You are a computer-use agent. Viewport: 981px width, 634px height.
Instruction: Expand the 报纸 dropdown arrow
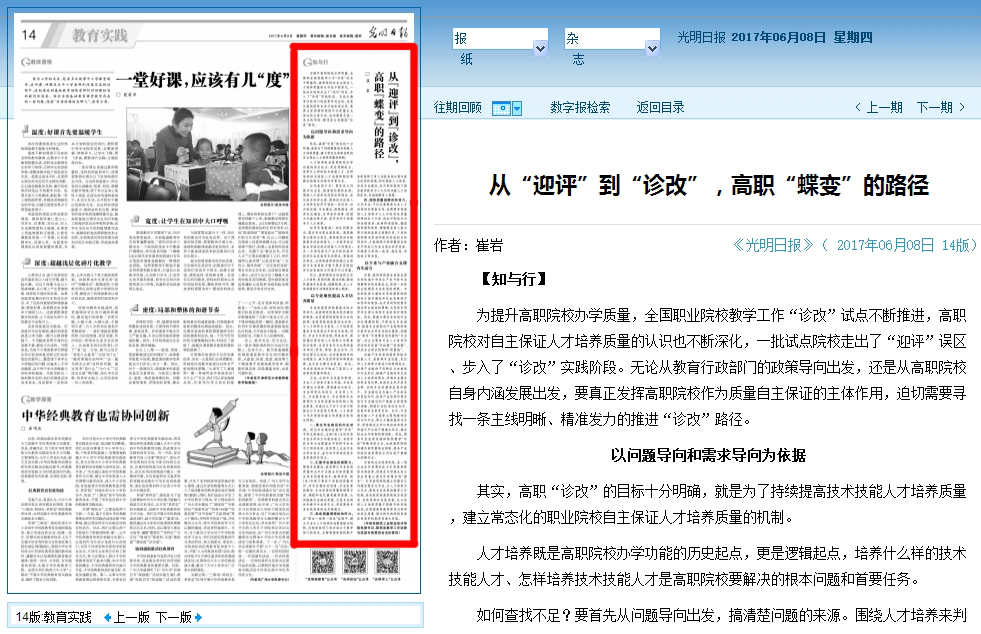[540, 47]
